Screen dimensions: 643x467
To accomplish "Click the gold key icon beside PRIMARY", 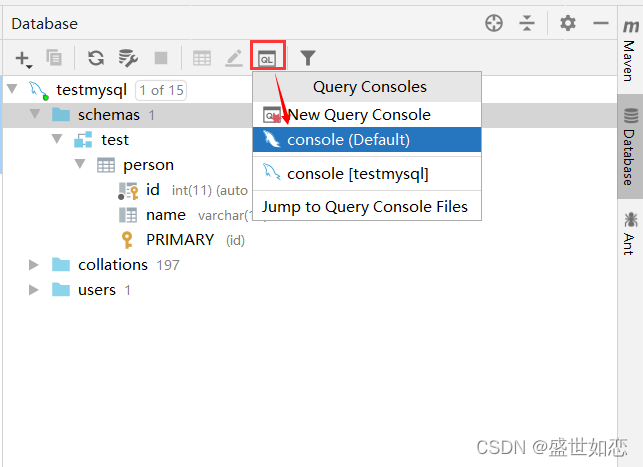I will coord(128,240).
